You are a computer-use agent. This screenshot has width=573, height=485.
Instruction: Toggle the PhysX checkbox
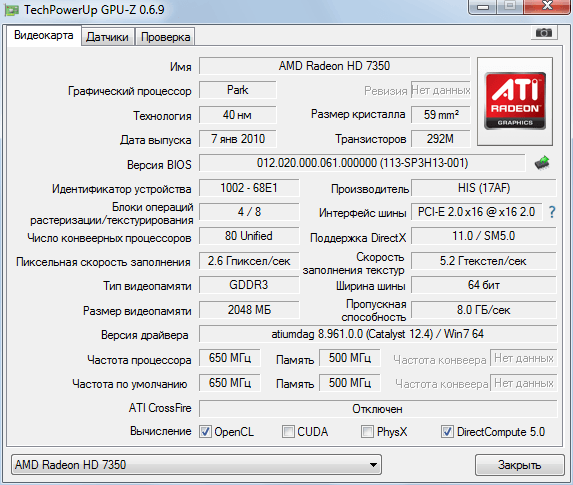point(367,432)
